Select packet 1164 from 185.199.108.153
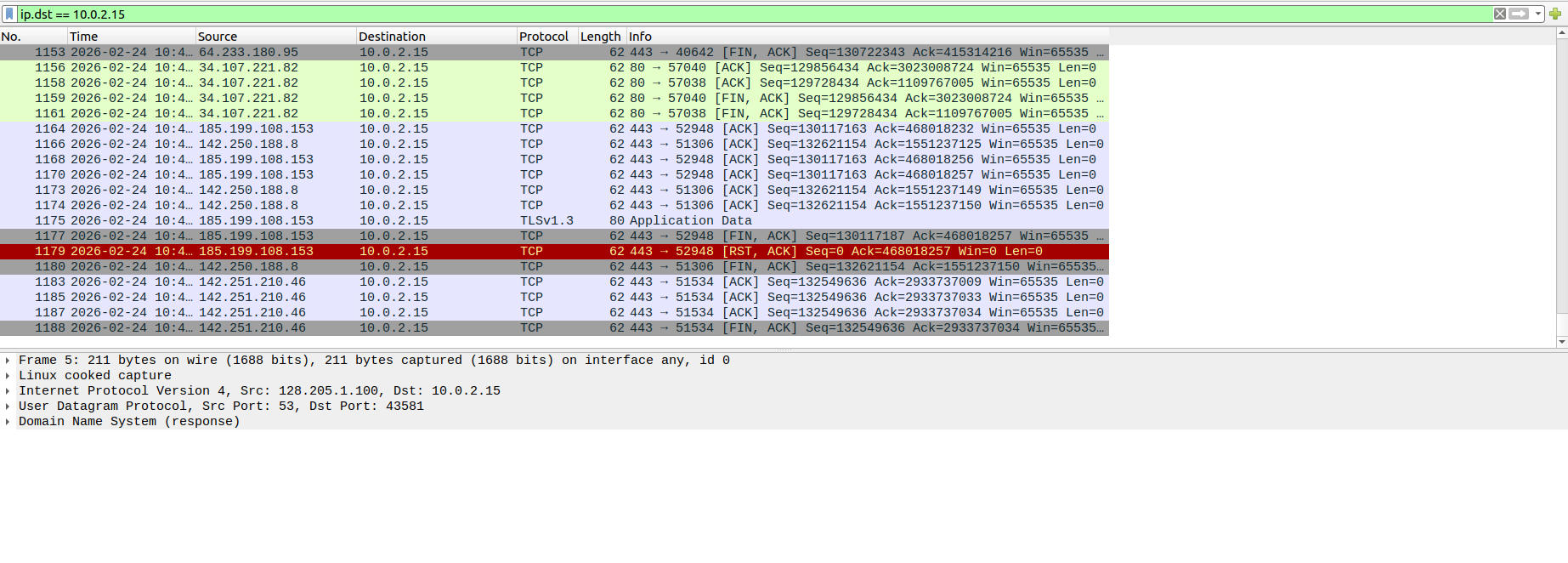This screenshot has height=563, width=1568. 554,129
